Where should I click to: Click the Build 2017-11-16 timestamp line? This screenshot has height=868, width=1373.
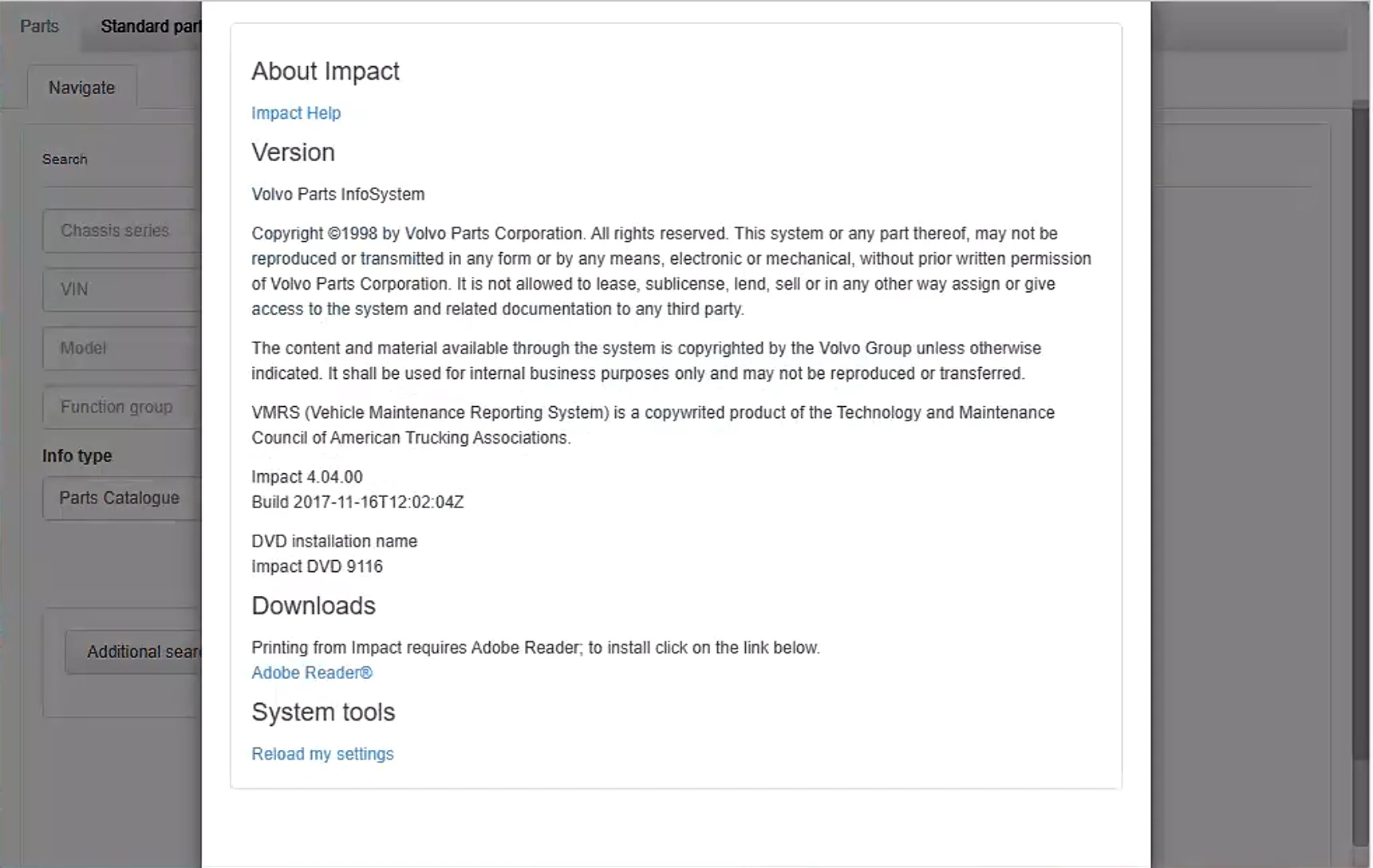pos(357,502)
